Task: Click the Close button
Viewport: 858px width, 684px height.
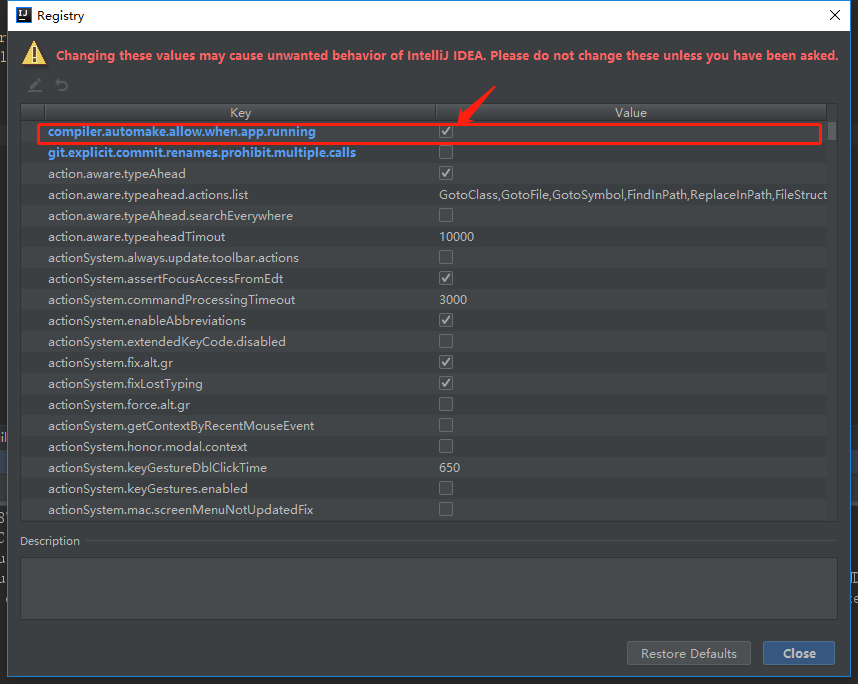Action: [798, 653]
